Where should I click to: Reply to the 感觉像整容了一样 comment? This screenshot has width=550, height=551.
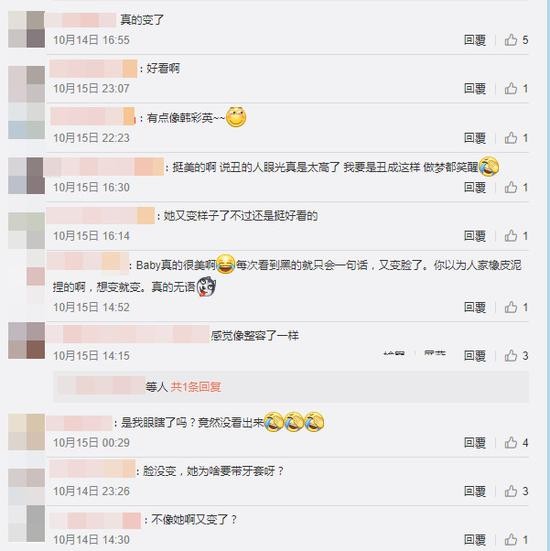(475, 356)
